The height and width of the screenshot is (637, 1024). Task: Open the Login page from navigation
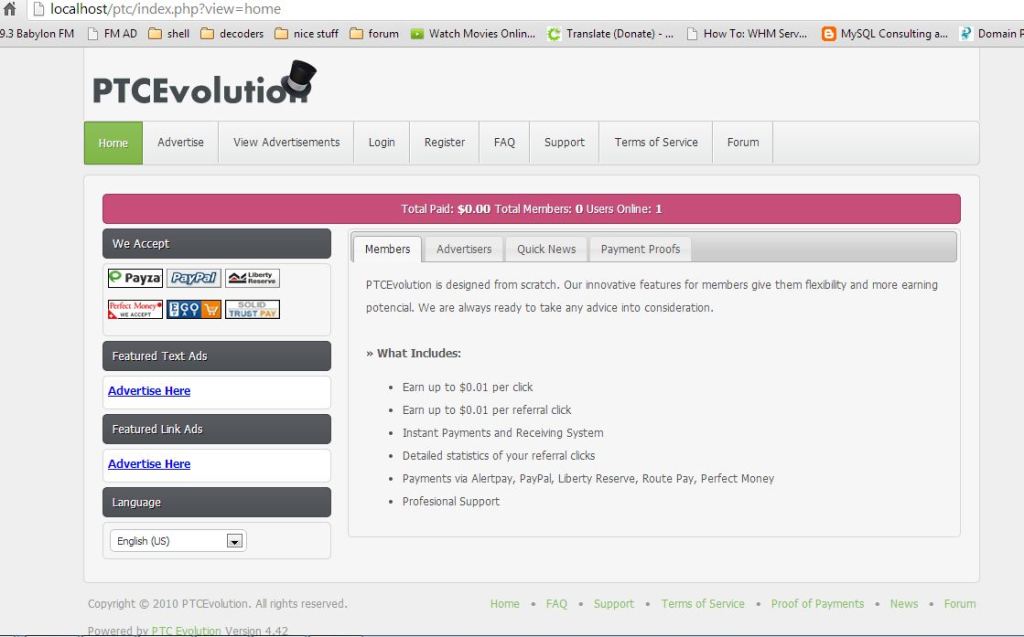point(381,142)
